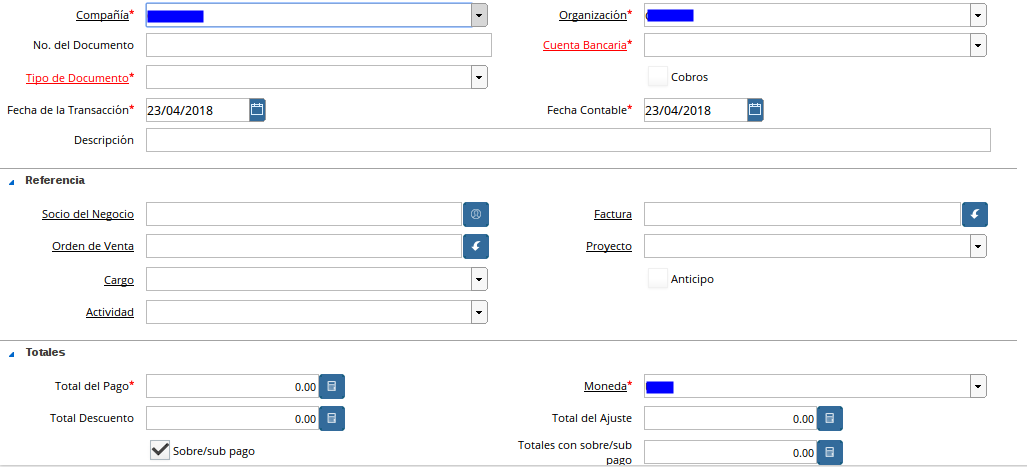The width and height of the screenshot is (1027, 467).
Task: Open the Cuenta Bancaria dropdown list
Action: [977, 46]
